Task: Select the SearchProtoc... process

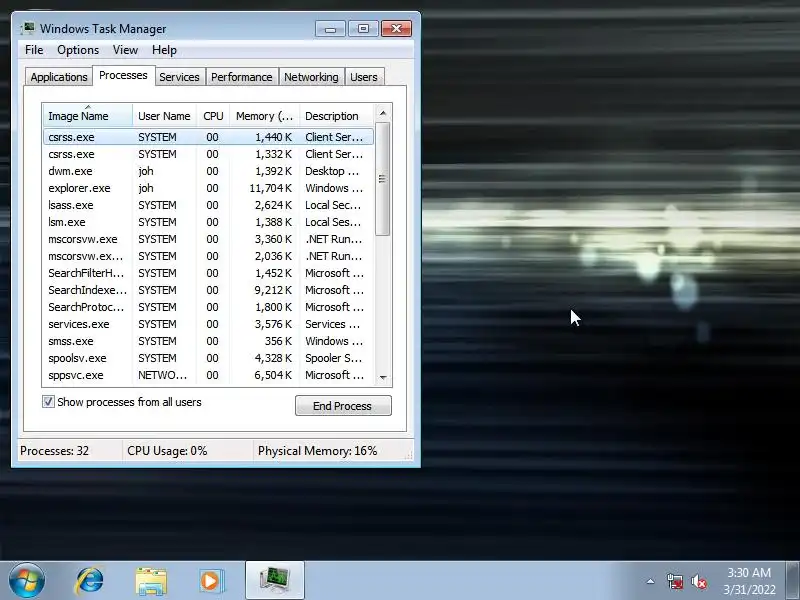Action: pos(208,307)
